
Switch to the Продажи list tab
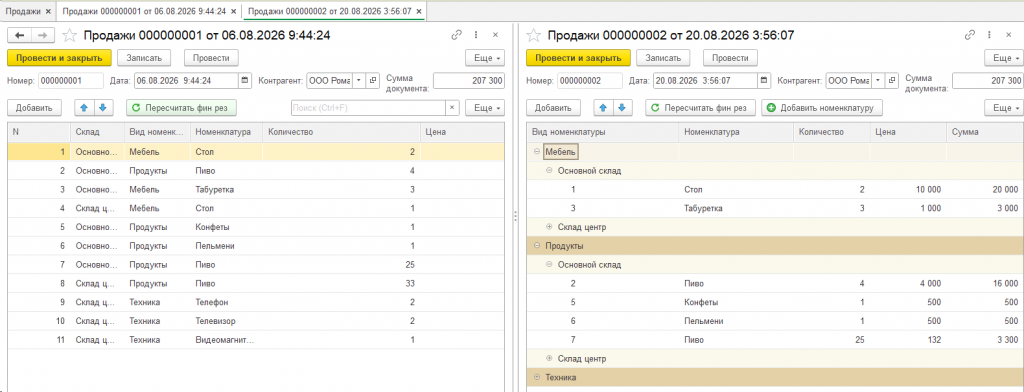point(23,12)
